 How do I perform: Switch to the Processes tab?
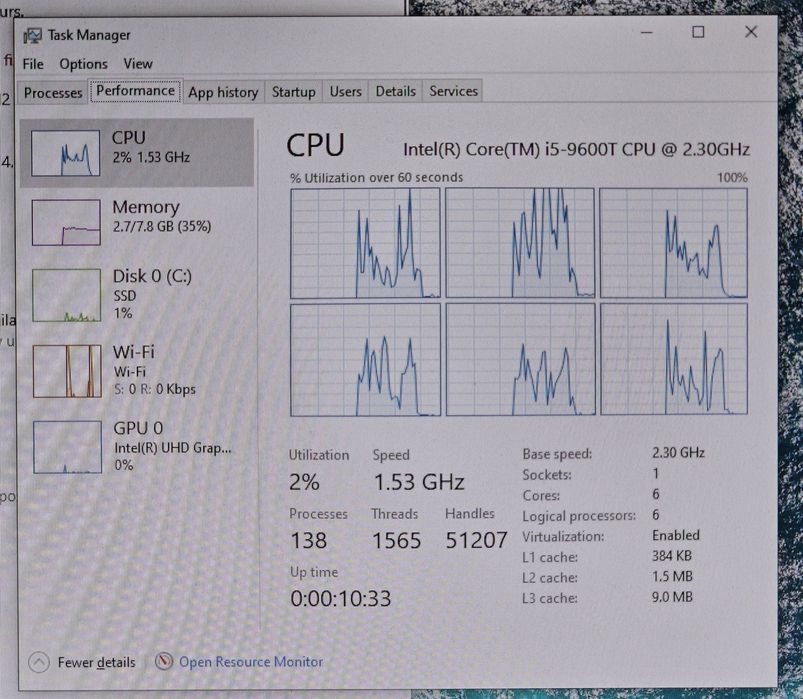point(53,93)
